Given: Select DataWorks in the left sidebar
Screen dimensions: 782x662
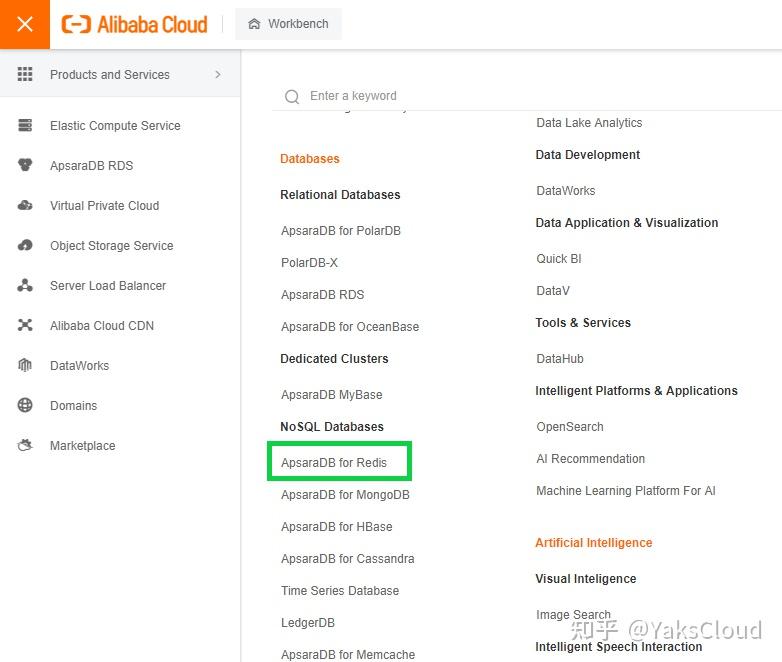Looking at the screenshot, I should 79,366.
